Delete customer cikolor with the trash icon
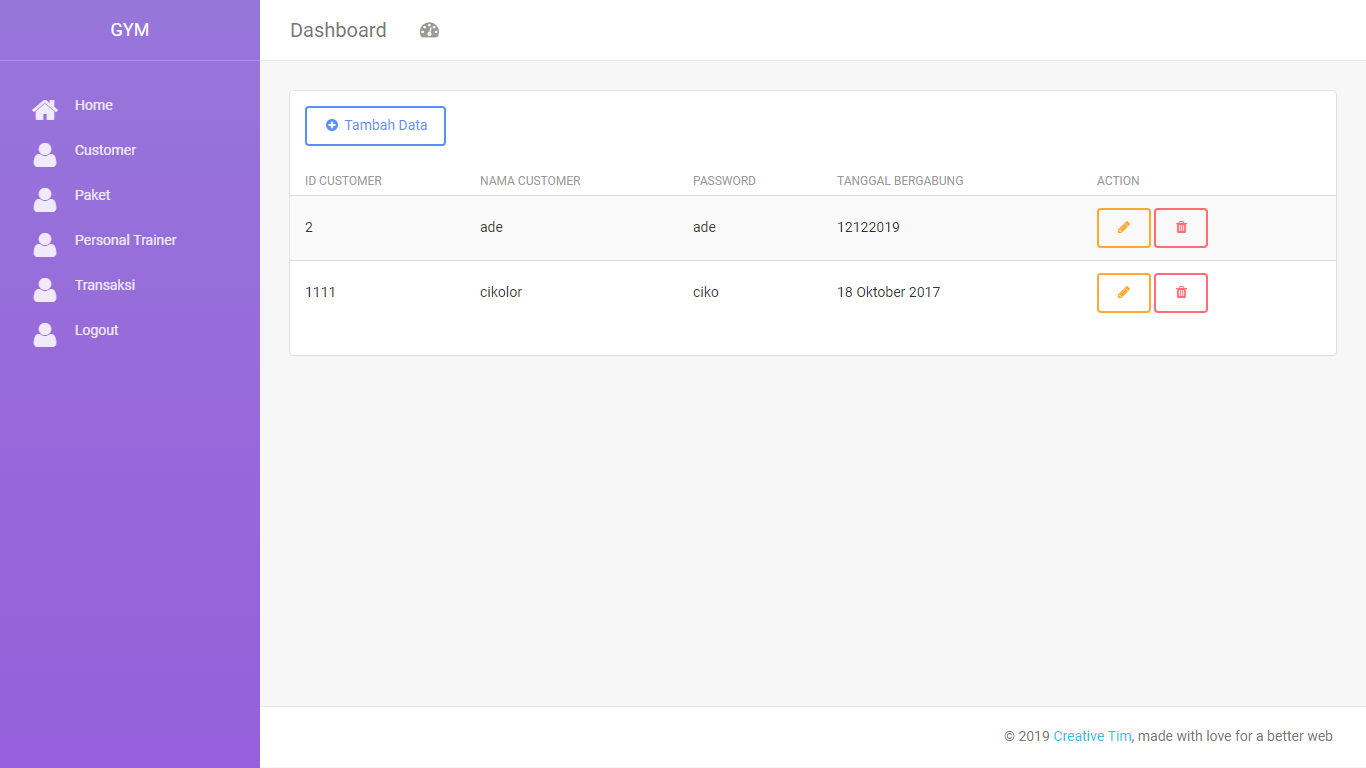 [1181, 293]
